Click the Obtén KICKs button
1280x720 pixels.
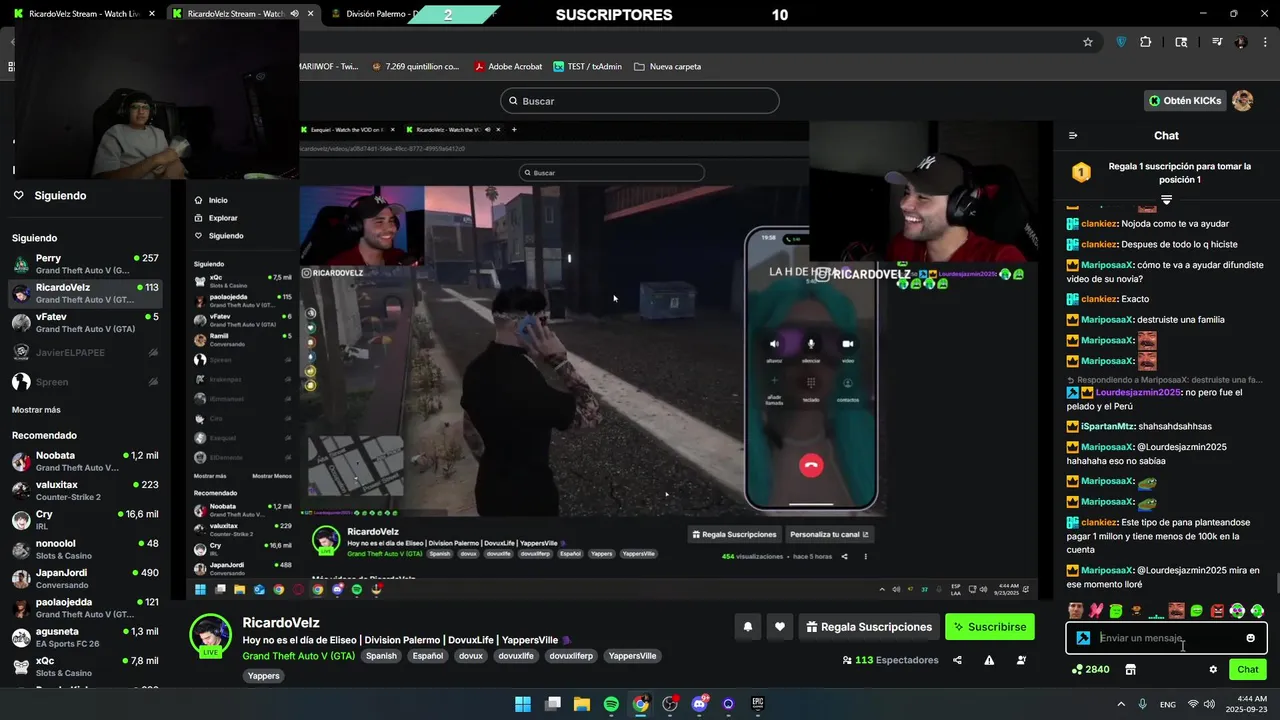[1186, 100]
